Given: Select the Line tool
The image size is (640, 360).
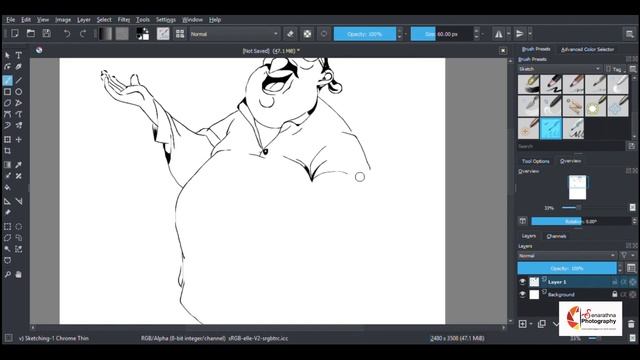Looking at the screenshot, I should pos(19,80).
